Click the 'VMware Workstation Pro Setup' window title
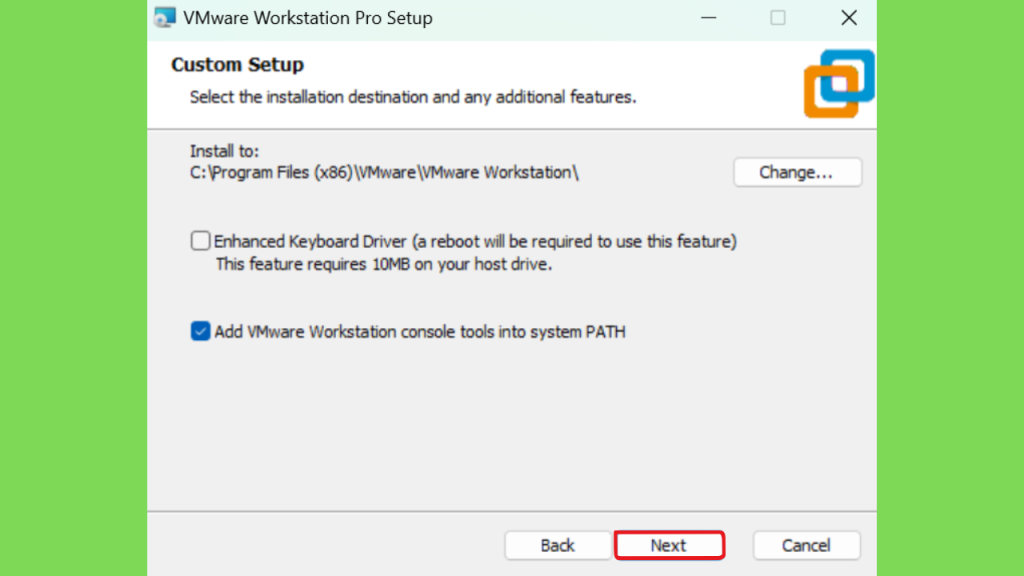Image resolution: width=1024 pixels, height=576 pixels. [308, 18]
